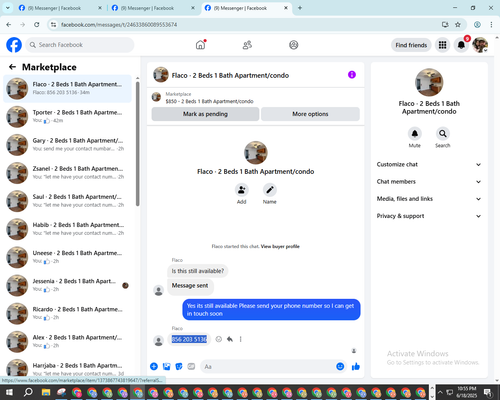Image resolution: width=500 pixels, height=400 pixels.
Task: Open the Facebook apps menu grid
Action: (442, 45)
